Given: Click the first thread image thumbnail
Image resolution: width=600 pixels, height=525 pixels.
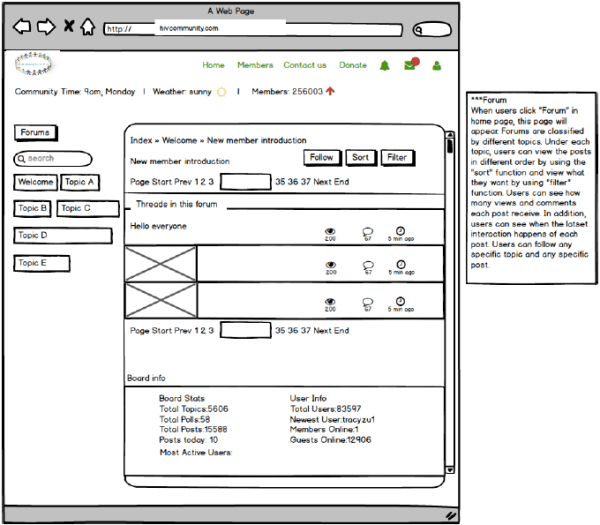Looking at the screenshot, I should pos(160,264).
